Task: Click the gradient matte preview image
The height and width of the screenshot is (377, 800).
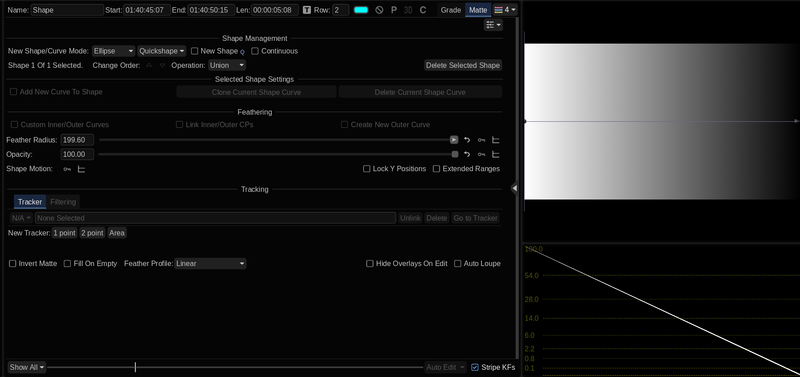Action: pyautogui.click(x=662, y=121)
